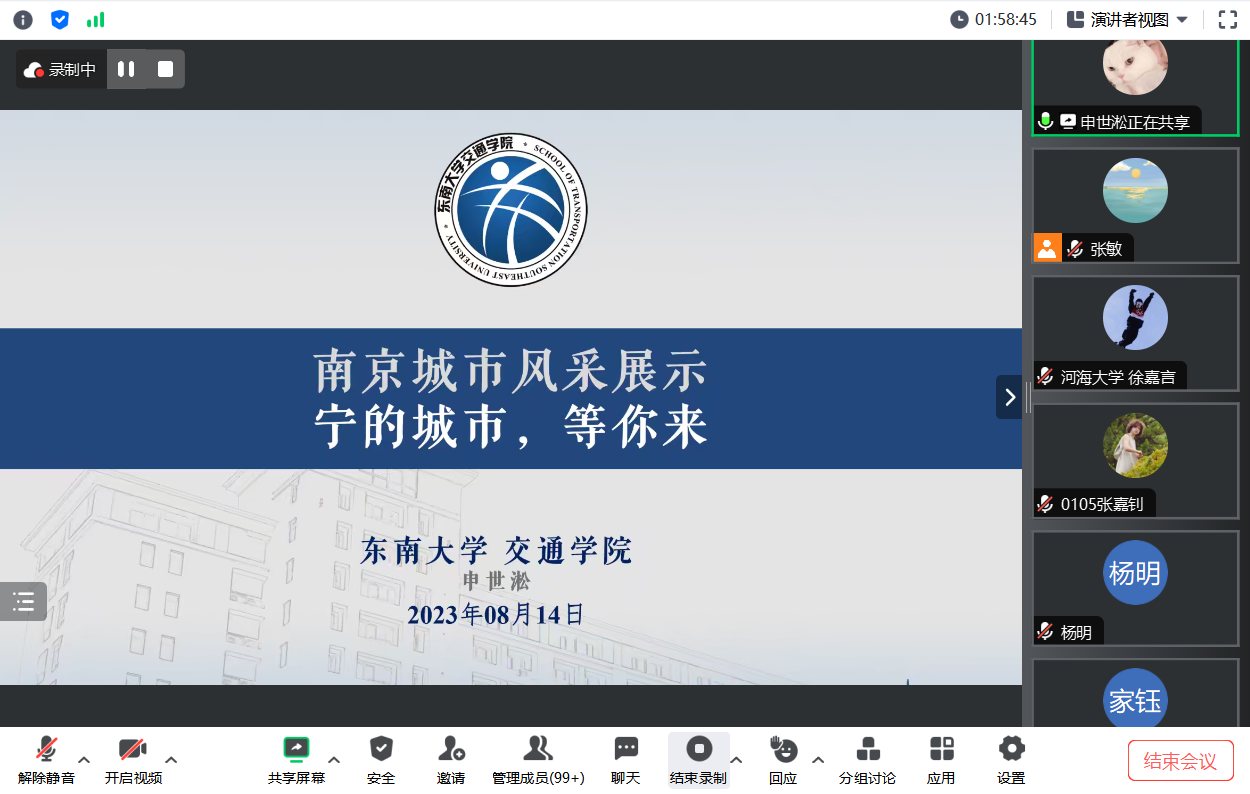The width and height of the screenshot is (1250, 794).
Task: Click the 录制中 recording indicator
Action: point(61,69)
